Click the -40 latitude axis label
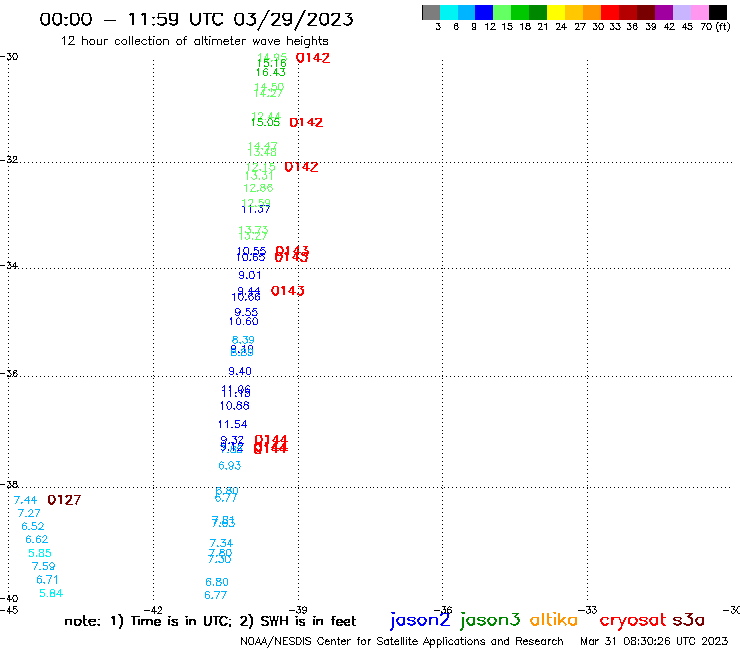Screen dimensions: 740x650 tap(9, 599)
